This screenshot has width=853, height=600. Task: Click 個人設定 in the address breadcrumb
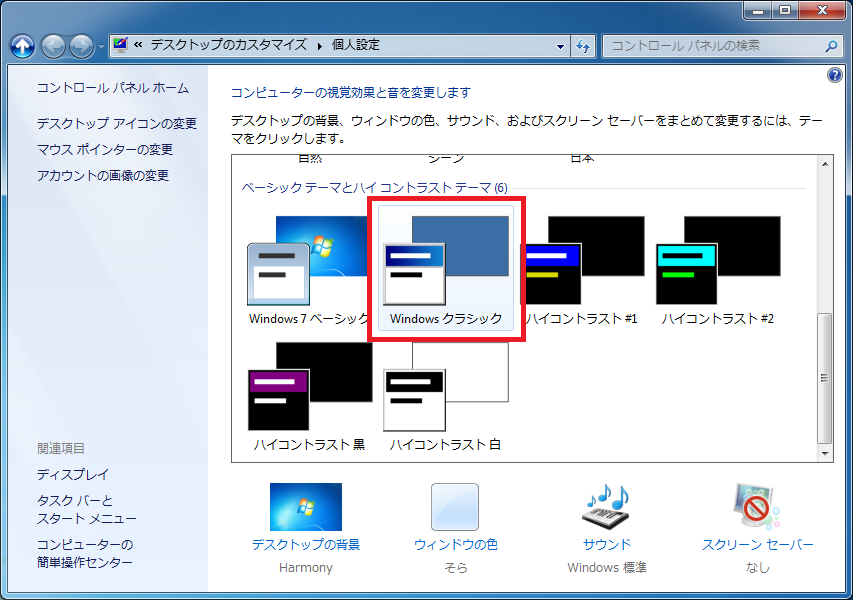point(356,45)
